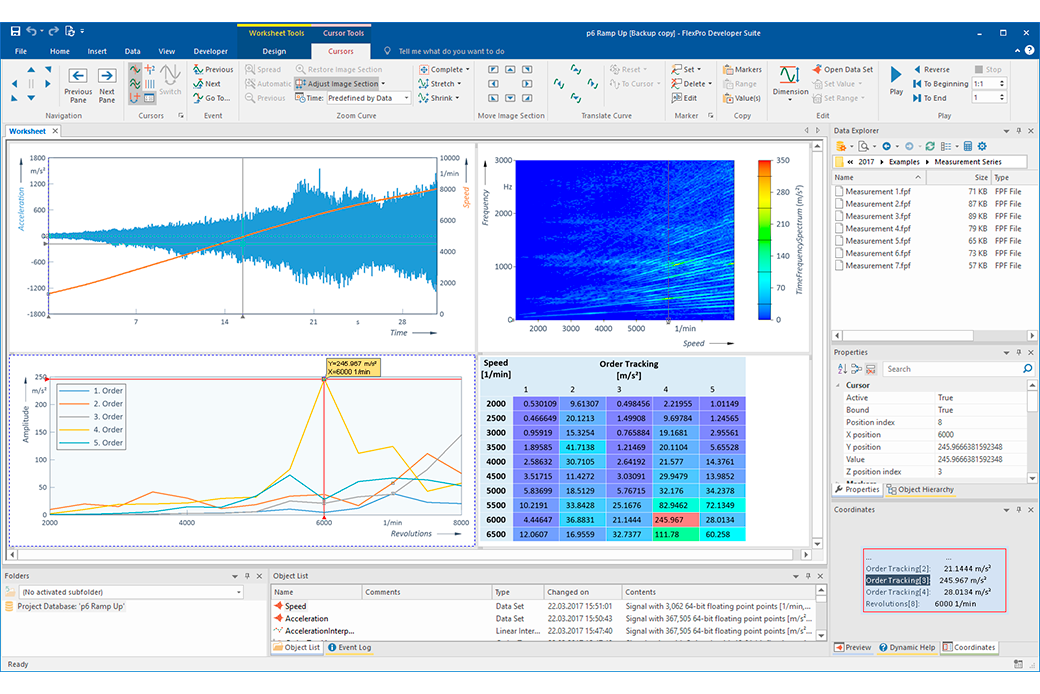Click the Previous Pane navigation icon
The width and height of the screenshot is (1040, 694).
(x=78, y=77)
